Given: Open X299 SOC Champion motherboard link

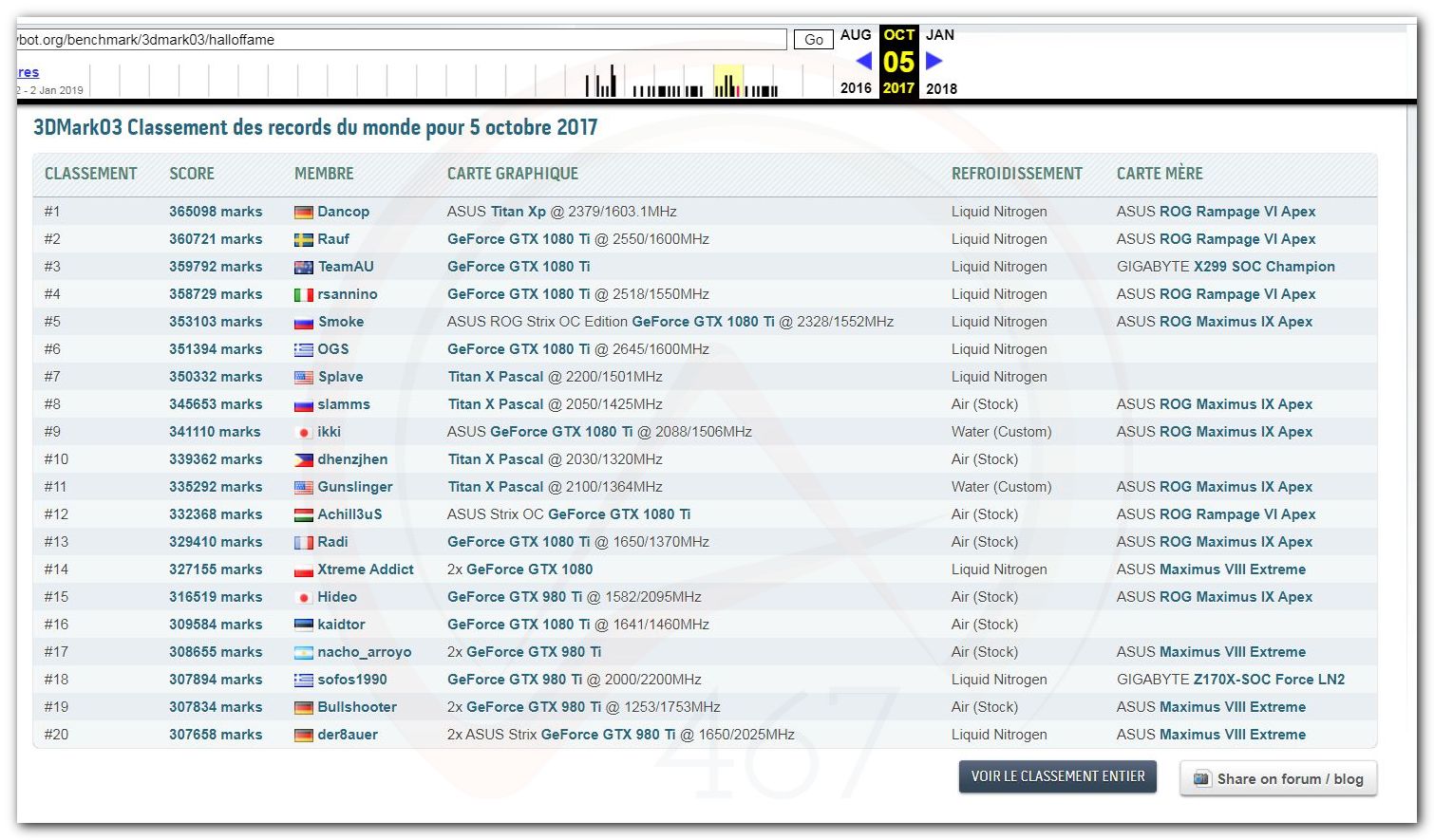Looking at the screenshot, I should pyautogui.click(x=1264, y=267).
